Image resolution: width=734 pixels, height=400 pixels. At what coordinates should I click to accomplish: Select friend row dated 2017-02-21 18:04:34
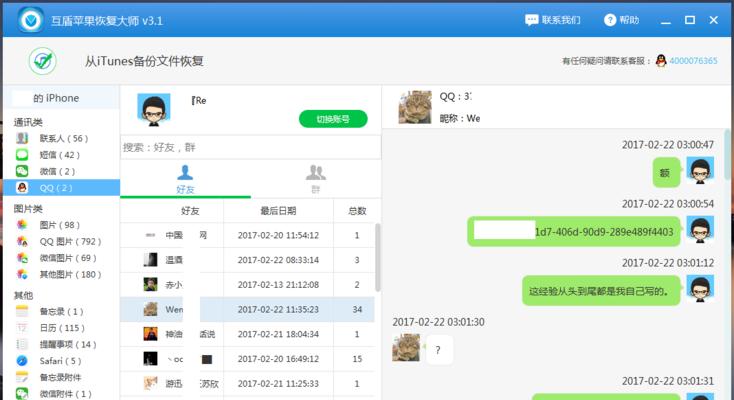pos(248,334)
